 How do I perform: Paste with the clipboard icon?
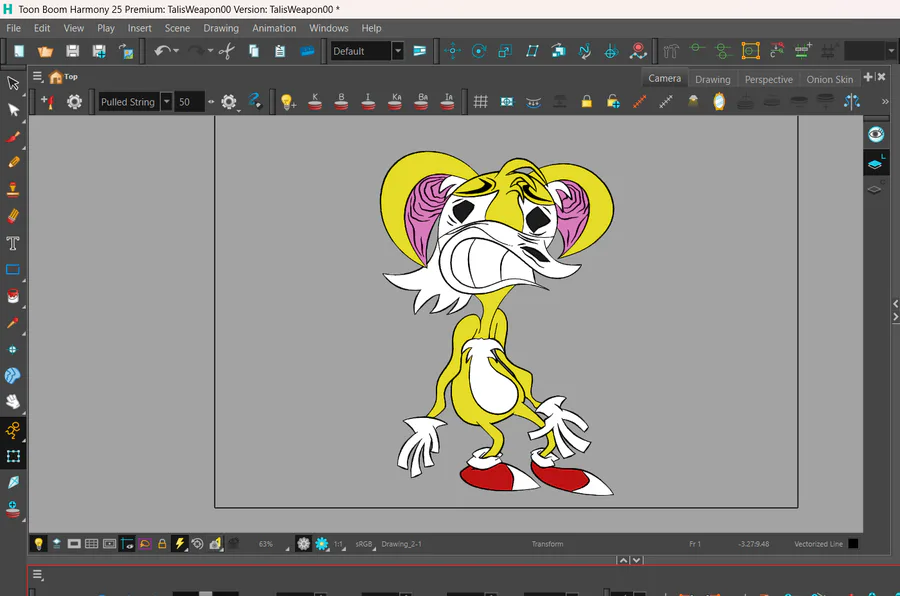point(280,51)
